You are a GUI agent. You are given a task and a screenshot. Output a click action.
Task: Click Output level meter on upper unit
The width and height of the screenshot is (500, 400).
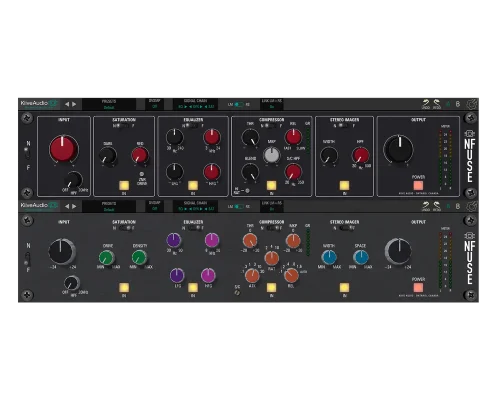coord(445,159)
